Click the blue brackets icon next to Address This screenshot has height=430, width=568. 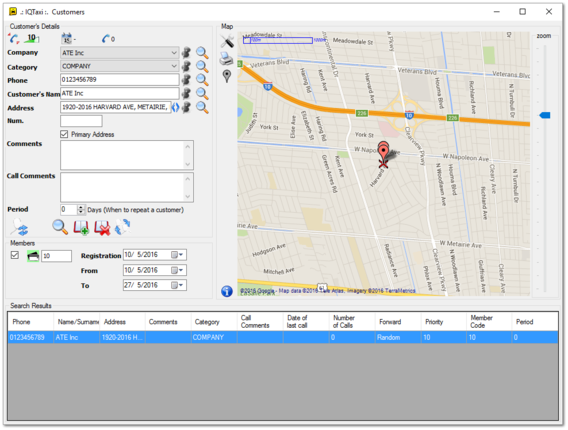(176, 107)
